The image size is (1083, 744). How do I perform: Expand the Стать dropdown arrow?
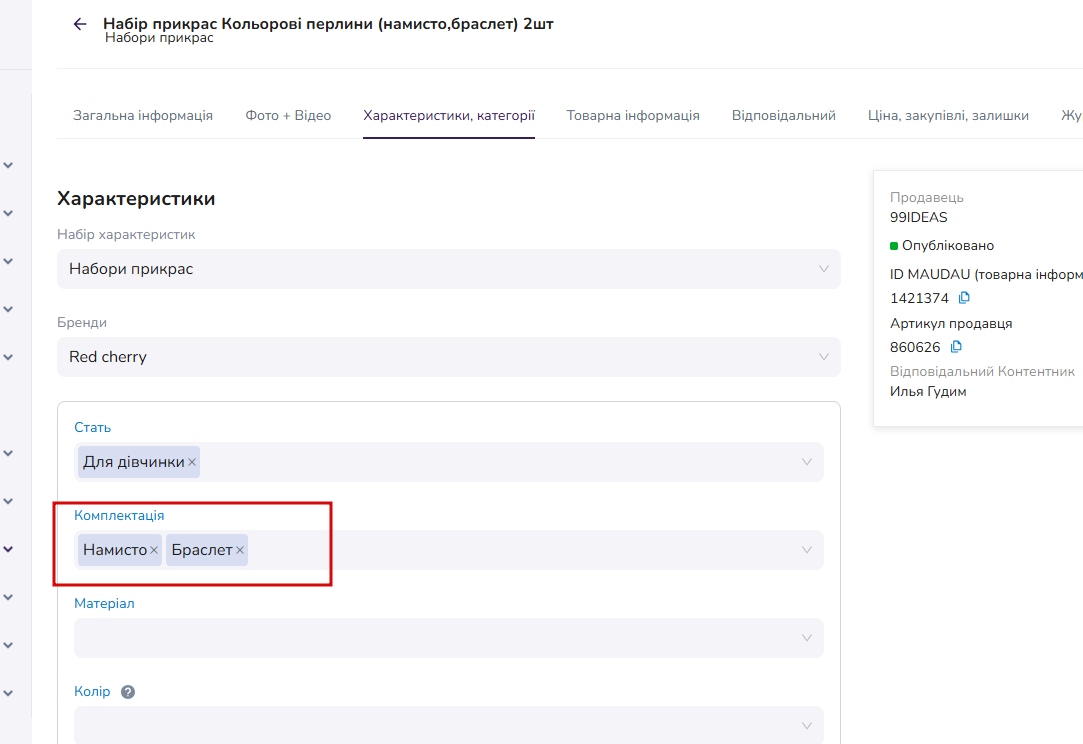point(807,462)
